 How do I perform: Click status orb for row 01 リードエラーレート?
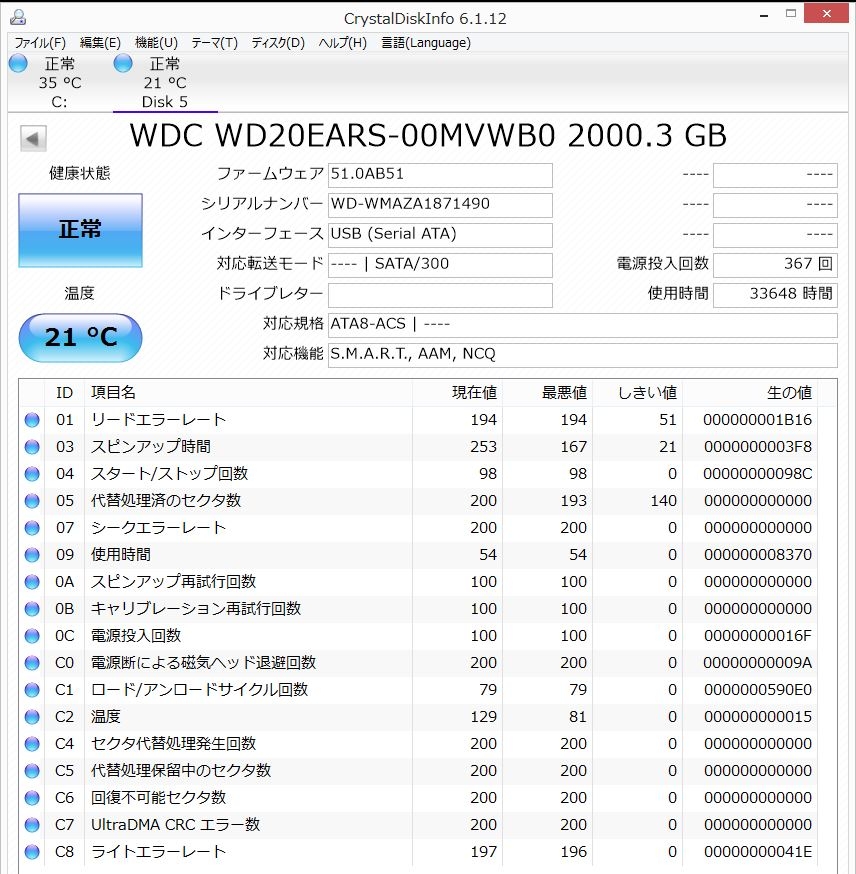[32, 420]
